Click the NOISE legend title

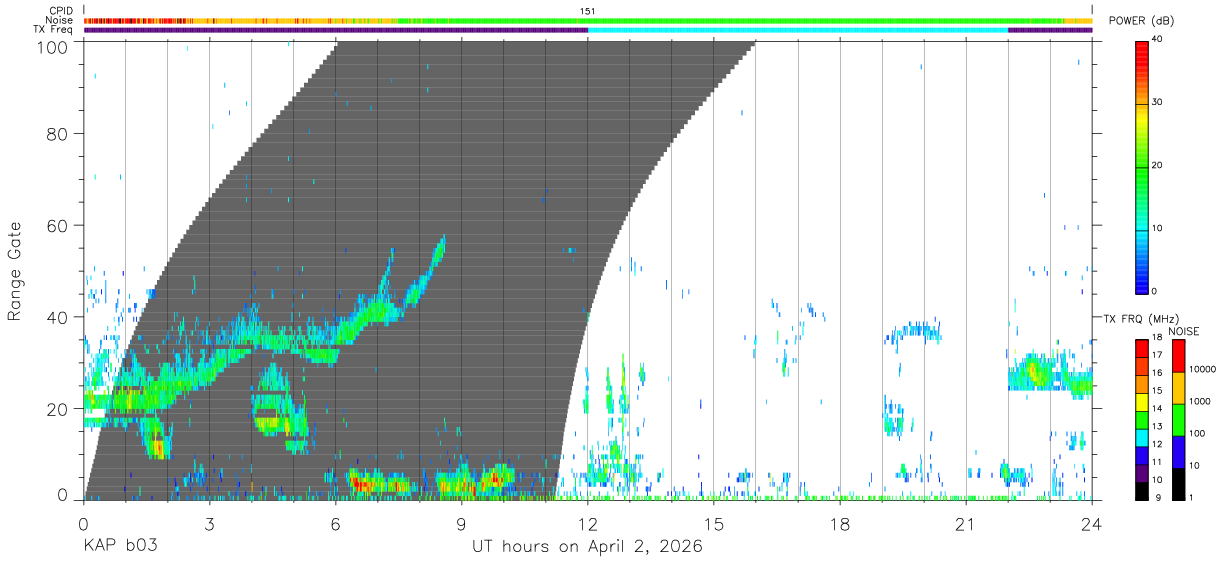(1183, 331)
